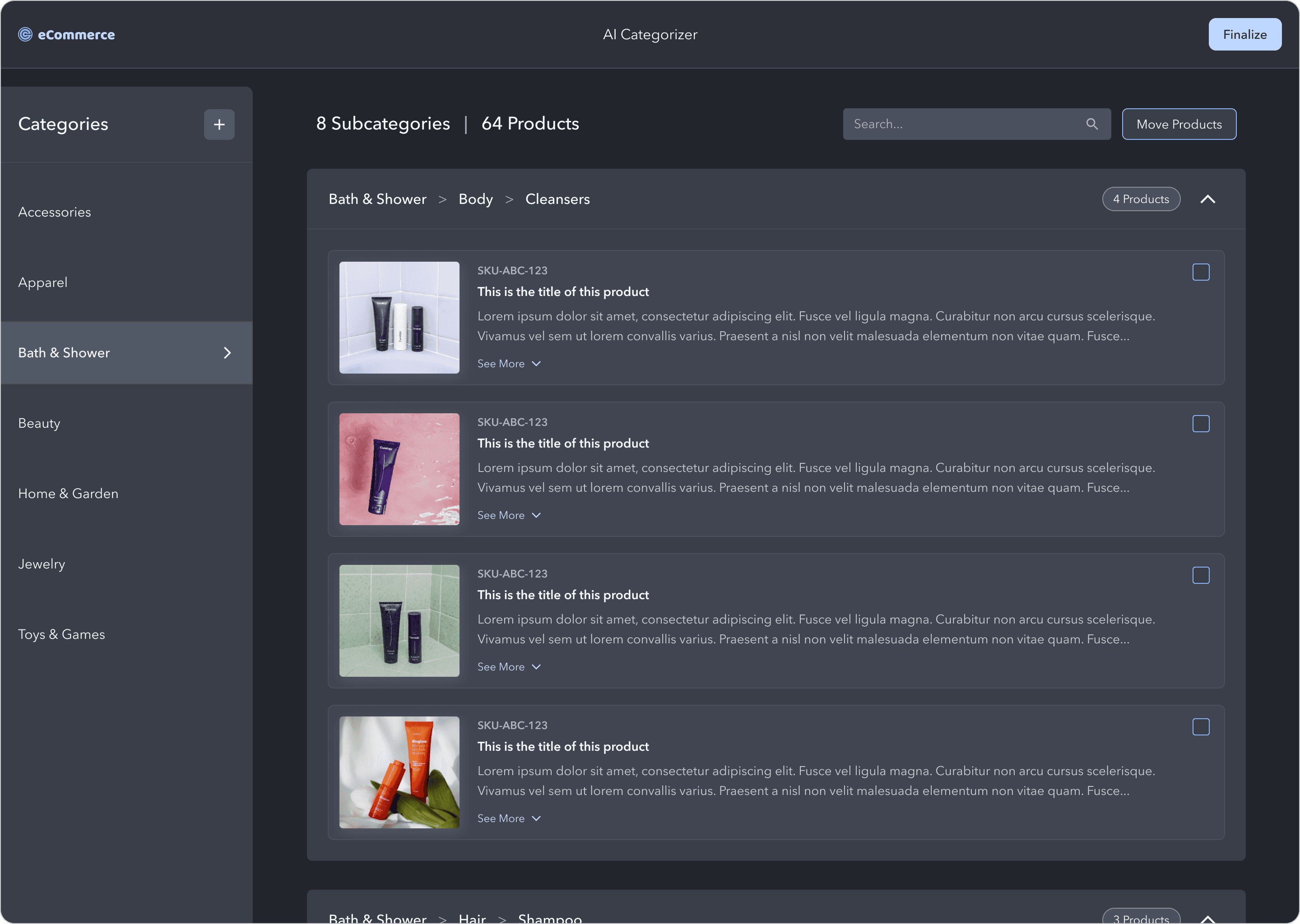Click the plus icon to add a category
This screenshot has width=1300, height=924.
click(219, 125)
